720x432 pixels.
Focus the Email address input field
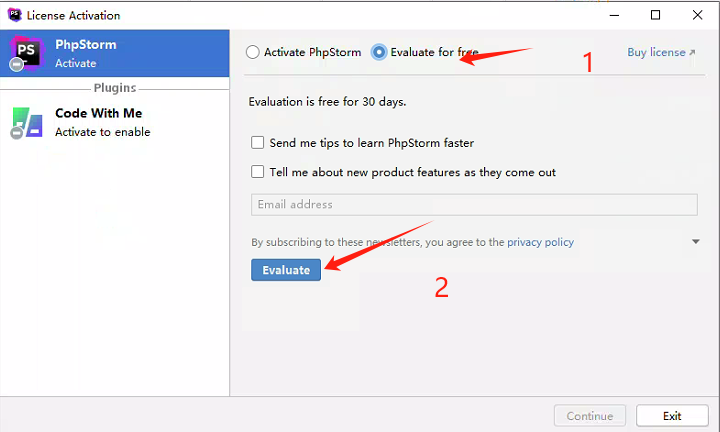point(474,205)
